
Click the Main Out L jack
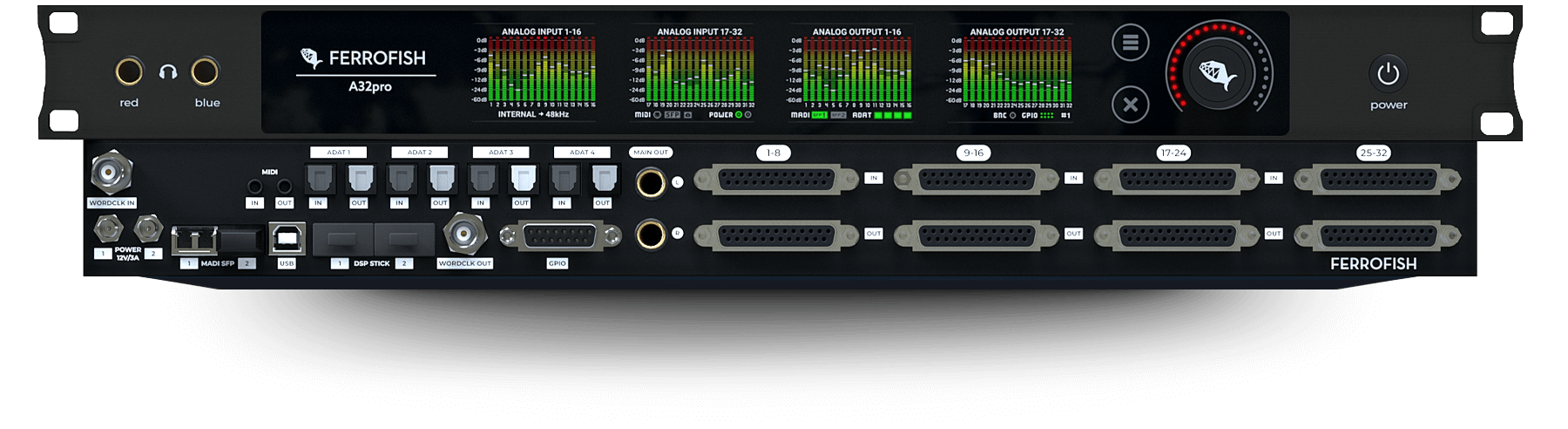point(650,183)
